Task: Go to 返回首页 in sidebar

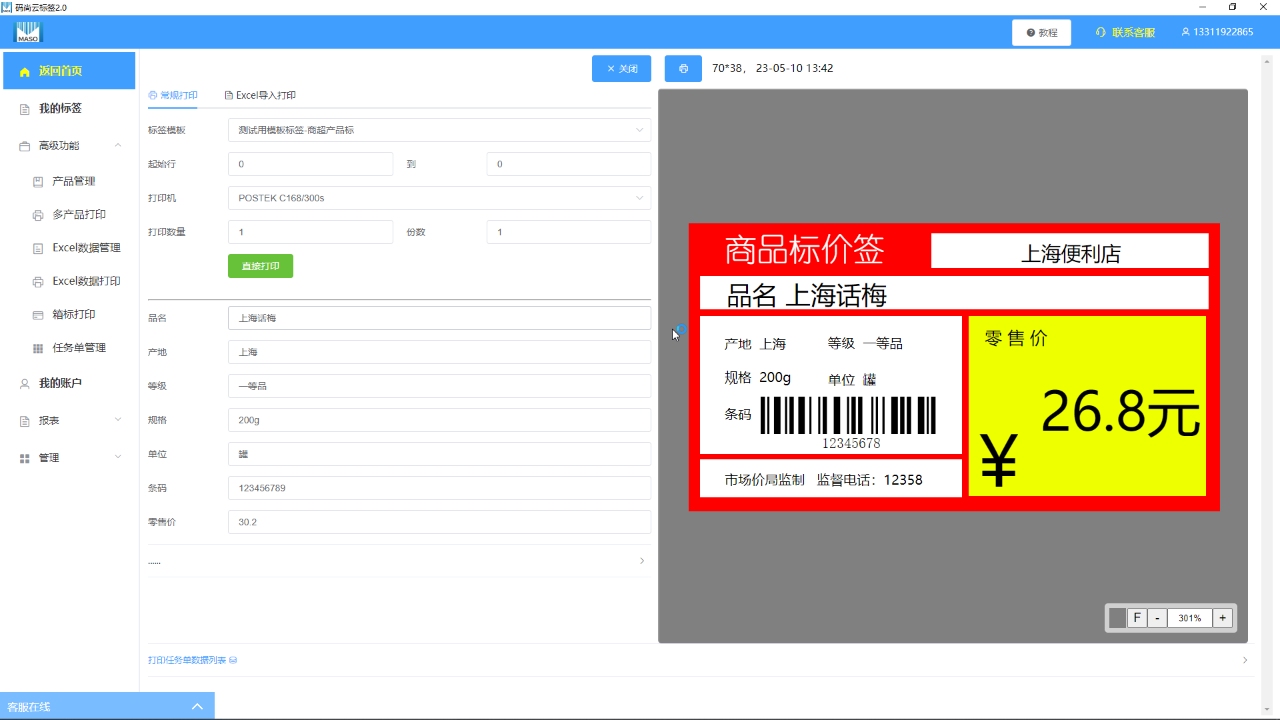Action: pyautogui.click(x=69, y=71)
